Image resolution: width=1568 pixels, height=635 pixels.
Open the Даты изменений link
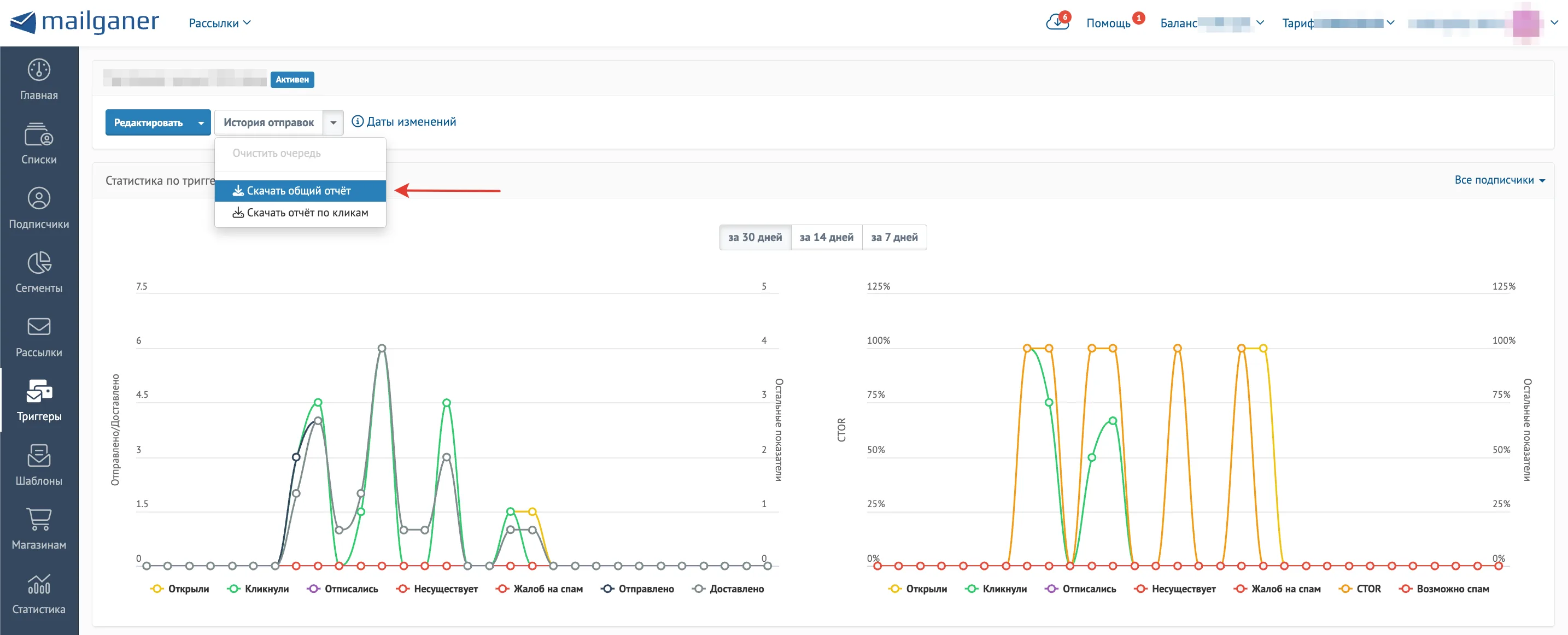404,122
